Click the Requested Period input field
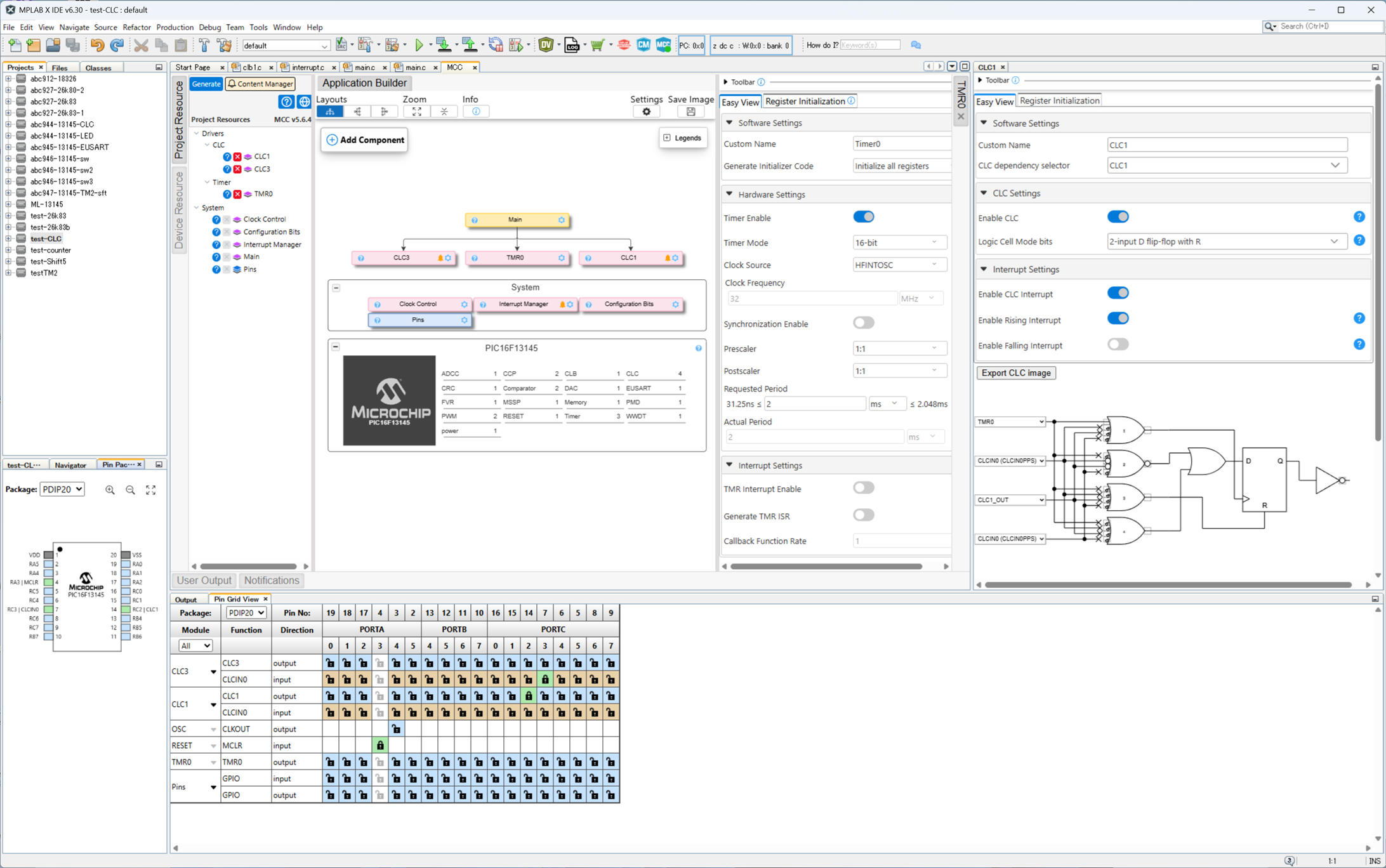Screen dimensions: 1386x868 click(x=814, y=404)
